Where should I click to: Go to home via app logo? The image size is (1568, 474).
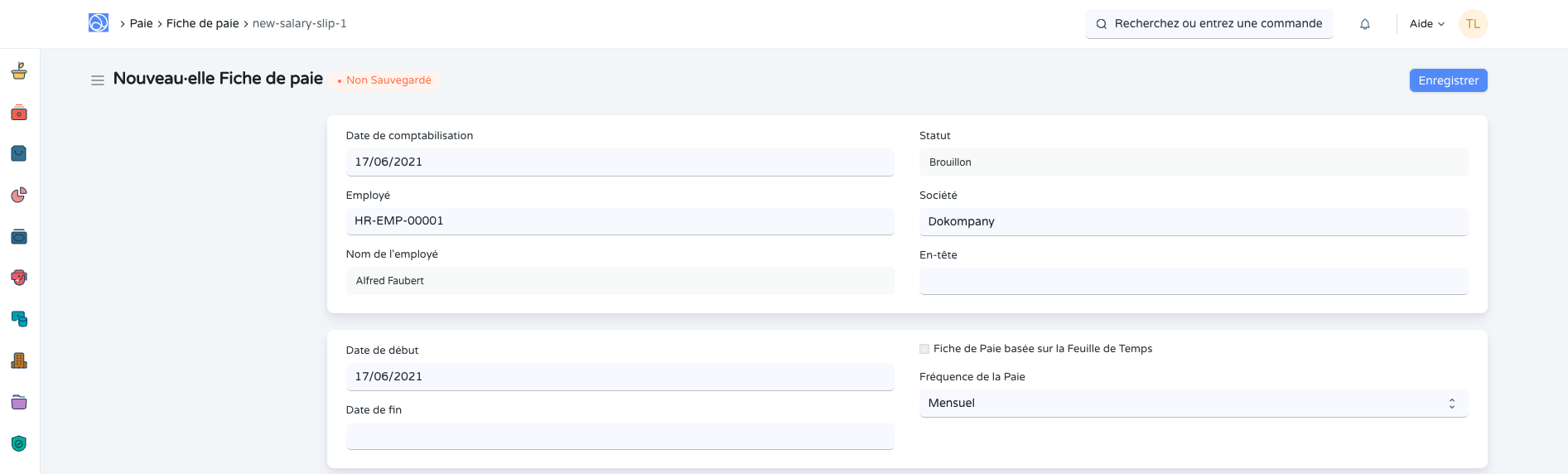pyautogui.click(x=99, y=23)
